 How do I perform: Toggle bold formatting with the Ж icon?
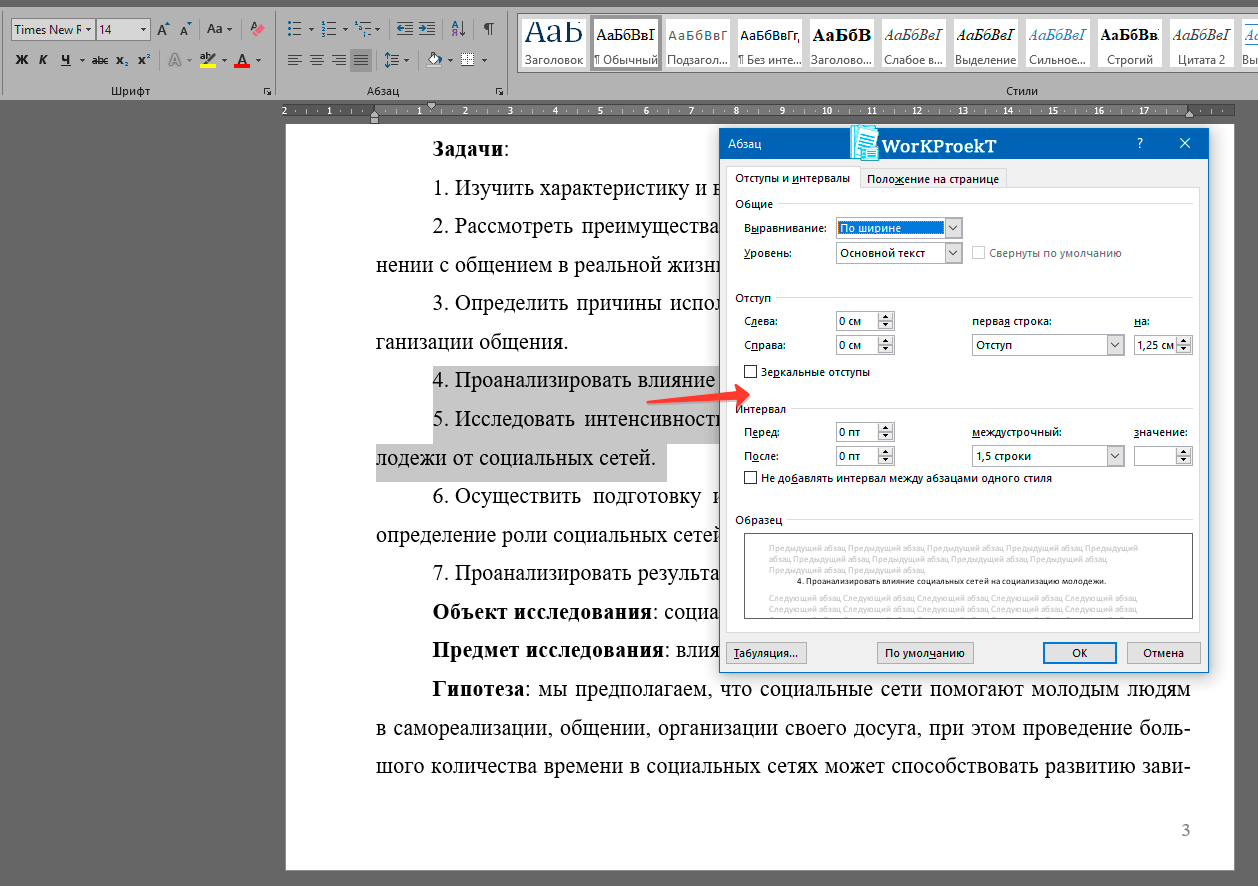click(23, 60)
